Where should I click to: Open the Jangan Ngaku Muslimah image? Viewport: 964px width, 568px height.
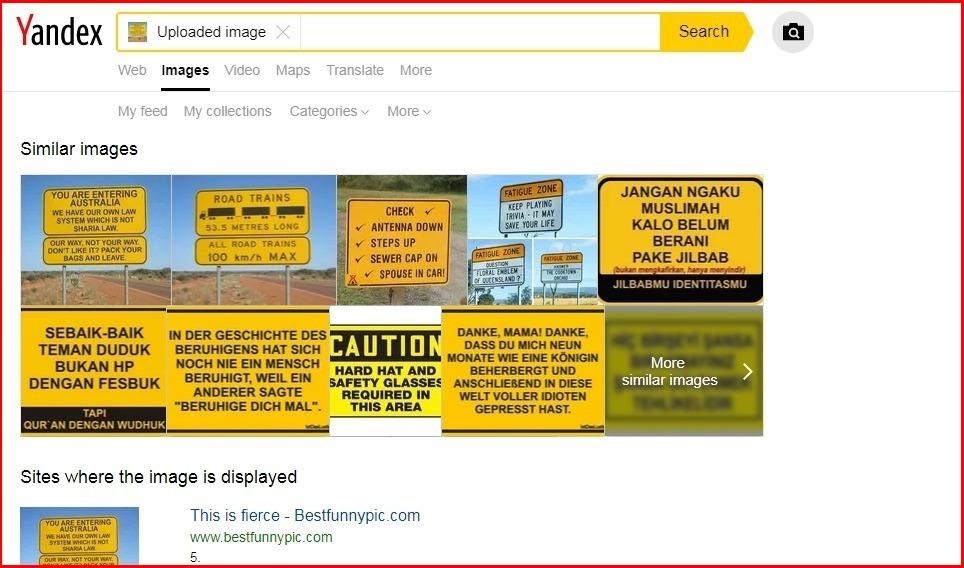pos(681,240)
